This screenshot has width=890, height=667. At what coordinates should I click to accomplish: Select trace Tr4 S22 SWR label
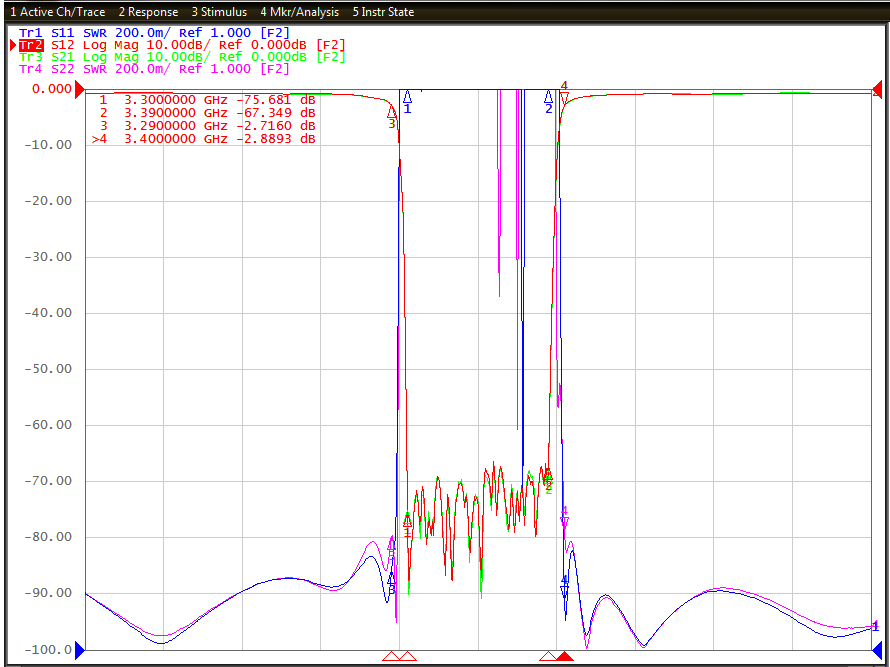pos(154,69)
